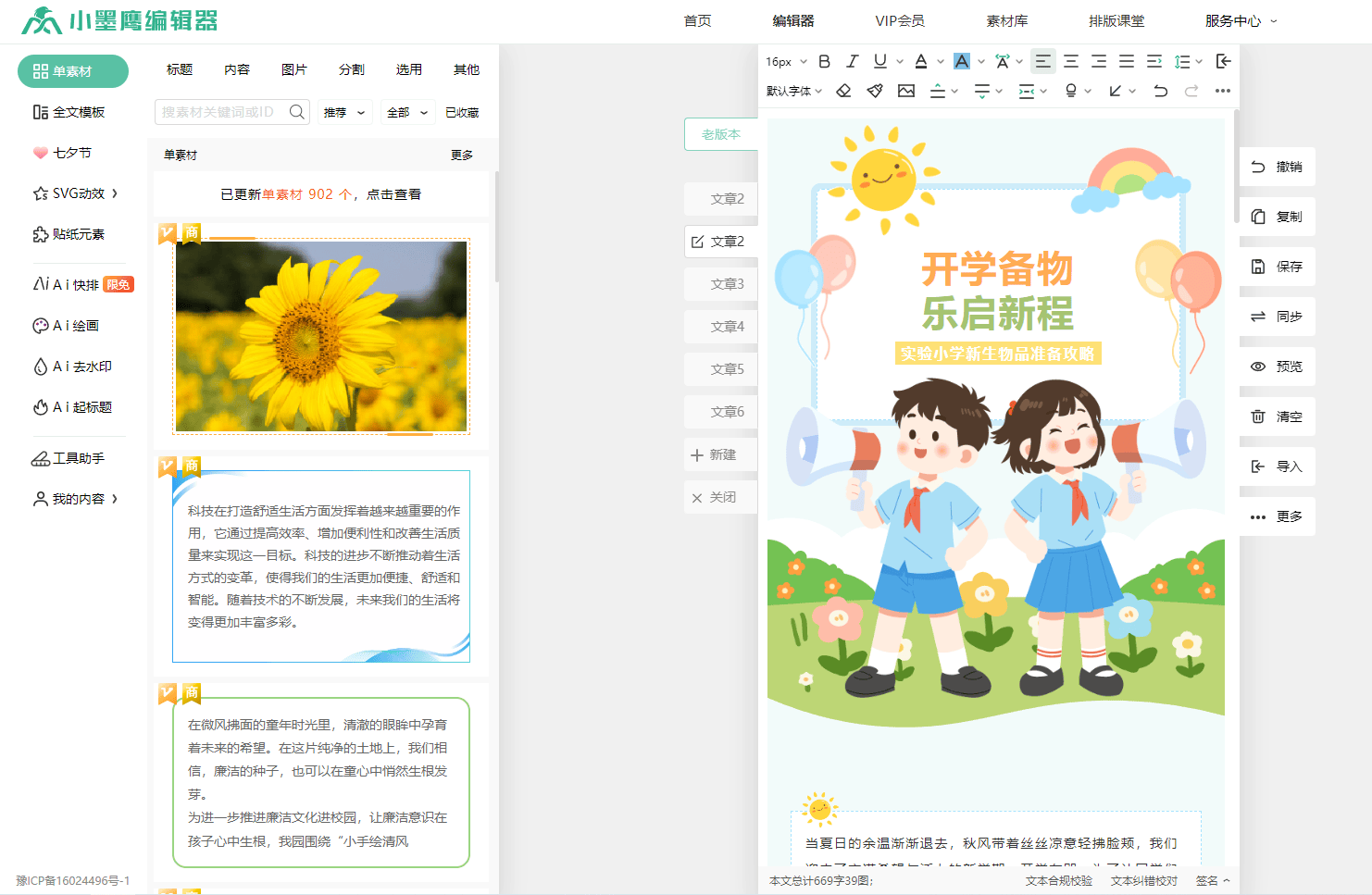Select the sunflower image material thumbnail

pyautogui.click(x=321, y=336)
